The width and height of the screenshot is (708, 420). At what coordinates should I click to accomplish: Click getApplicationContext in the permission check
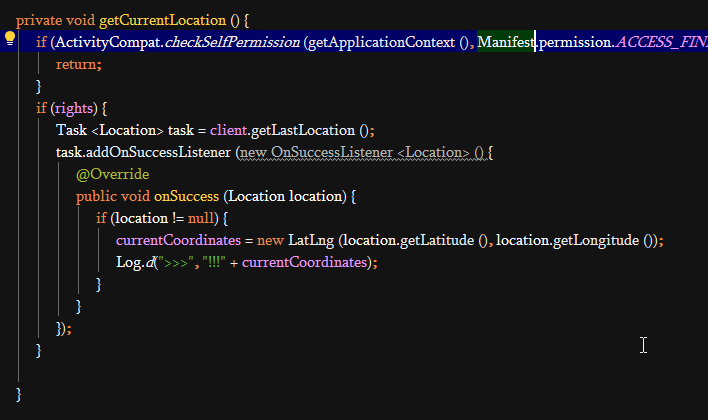(x=382, y=42)
